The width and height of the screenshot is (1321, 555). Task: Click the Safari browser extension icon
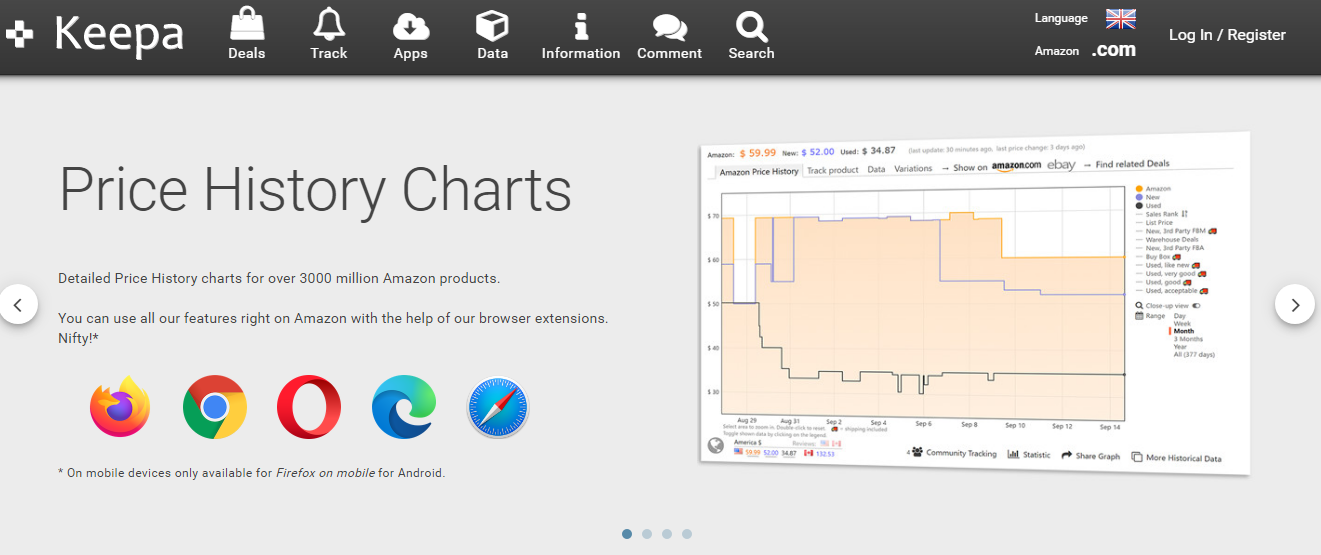click(x=498, y=407)
